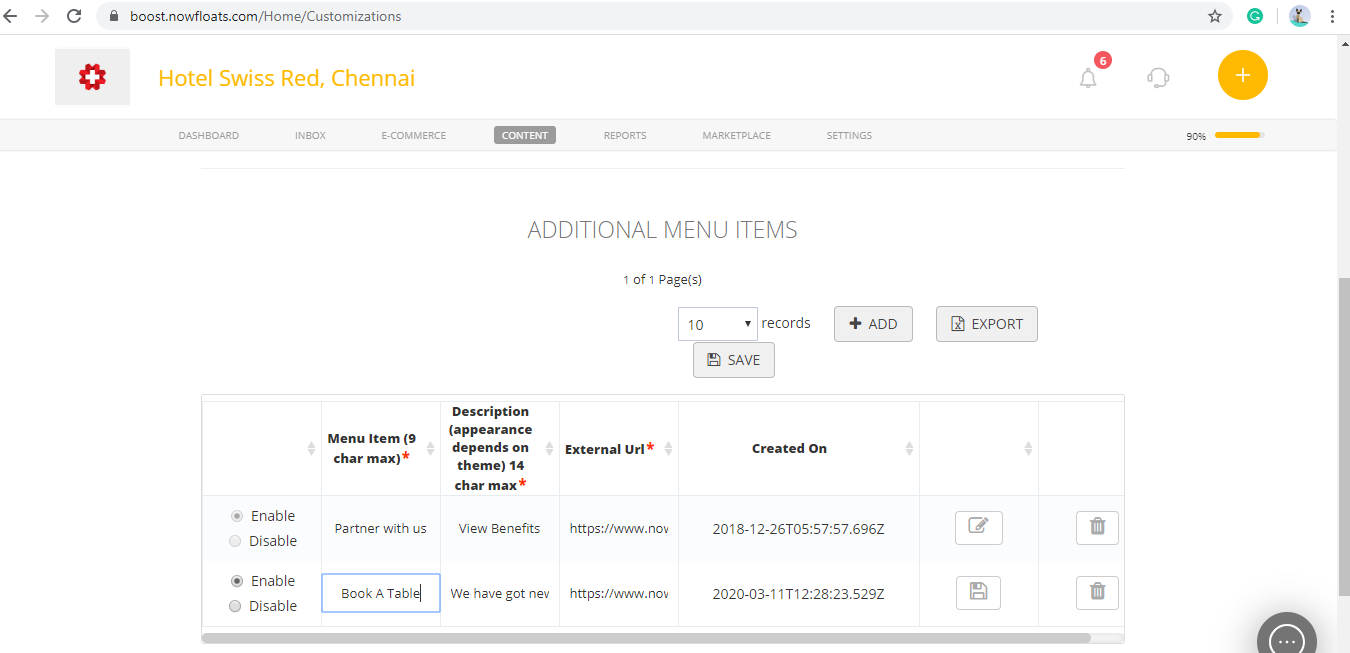Select Disable for Book A Table row

pos(235,606)
